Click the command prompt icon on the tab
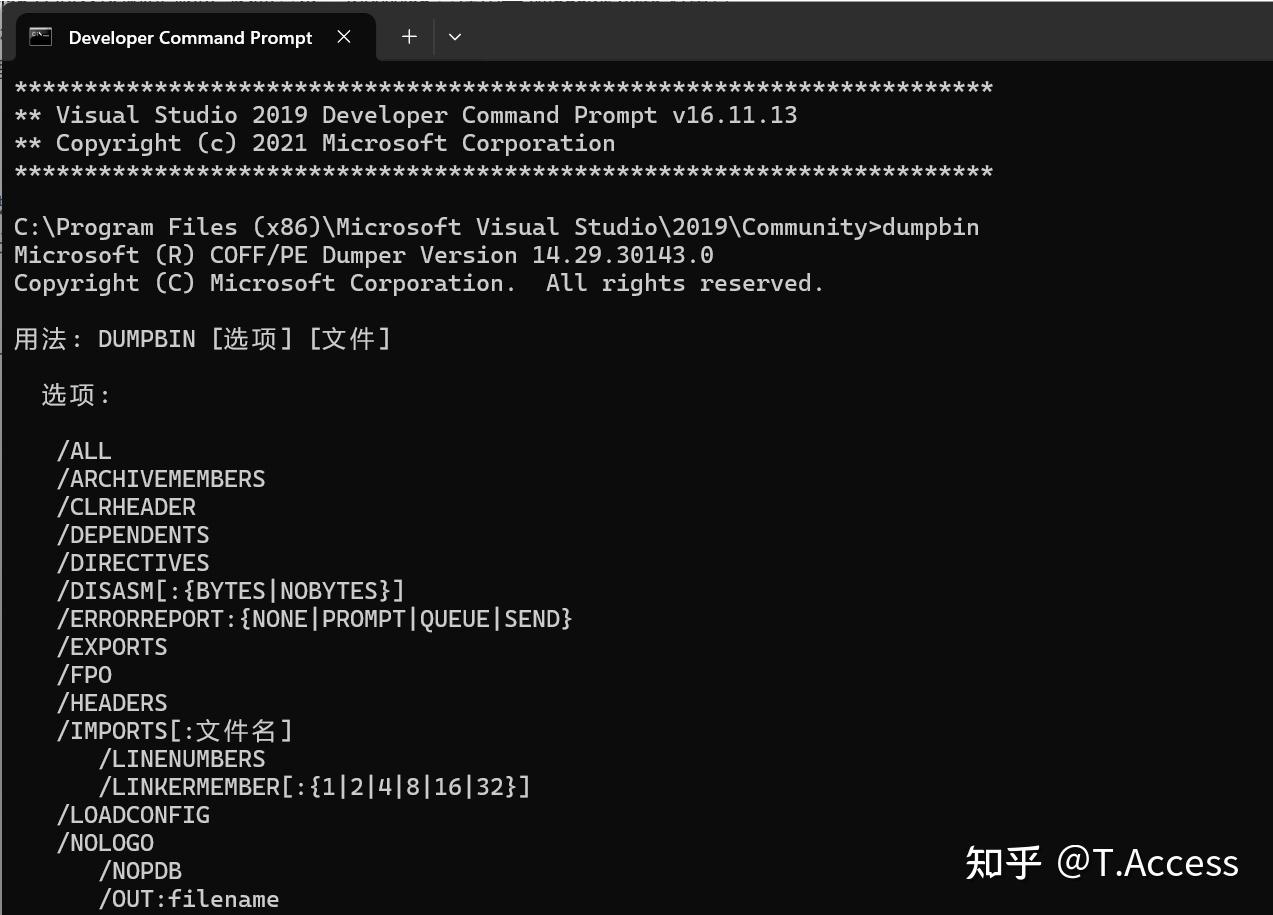The height and width of the screenshot is (915, 1273). pyautogui.click(x=40, y=36)
